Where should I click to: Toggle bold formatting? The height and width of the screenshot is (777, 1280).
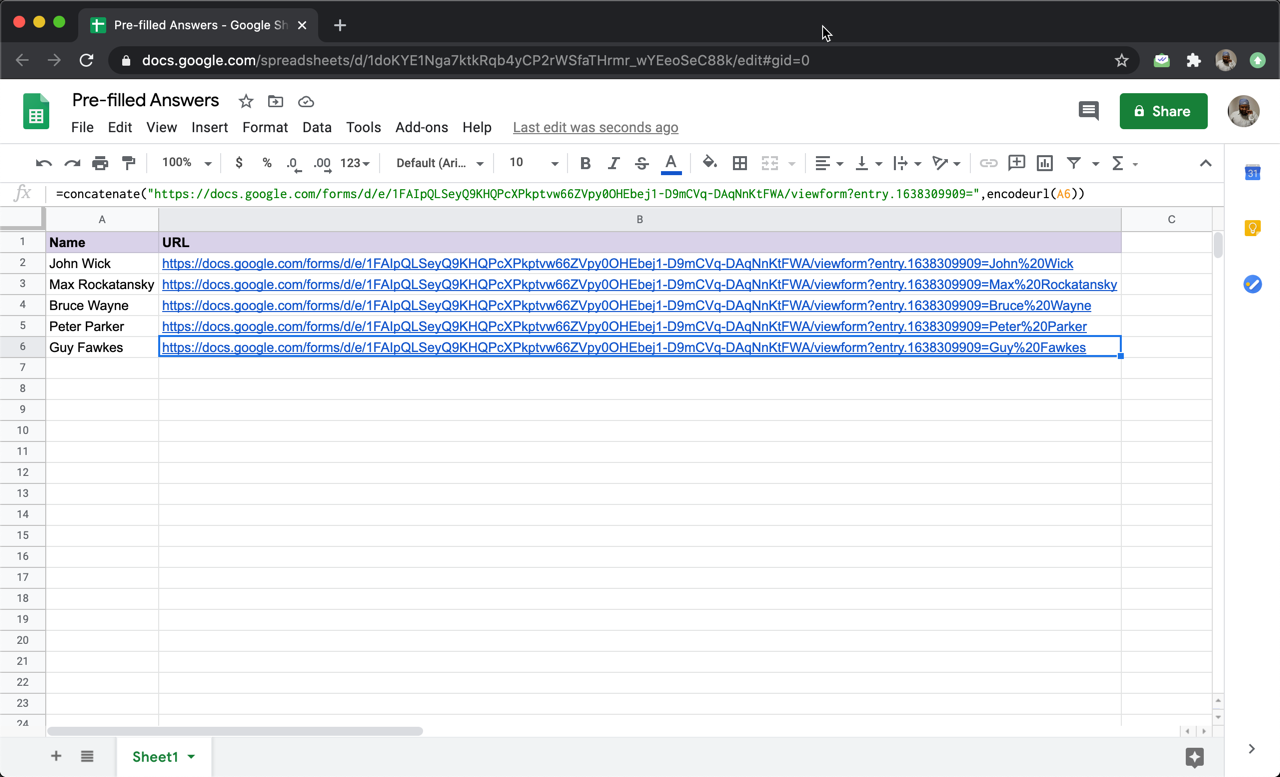(x=585, y=162)
